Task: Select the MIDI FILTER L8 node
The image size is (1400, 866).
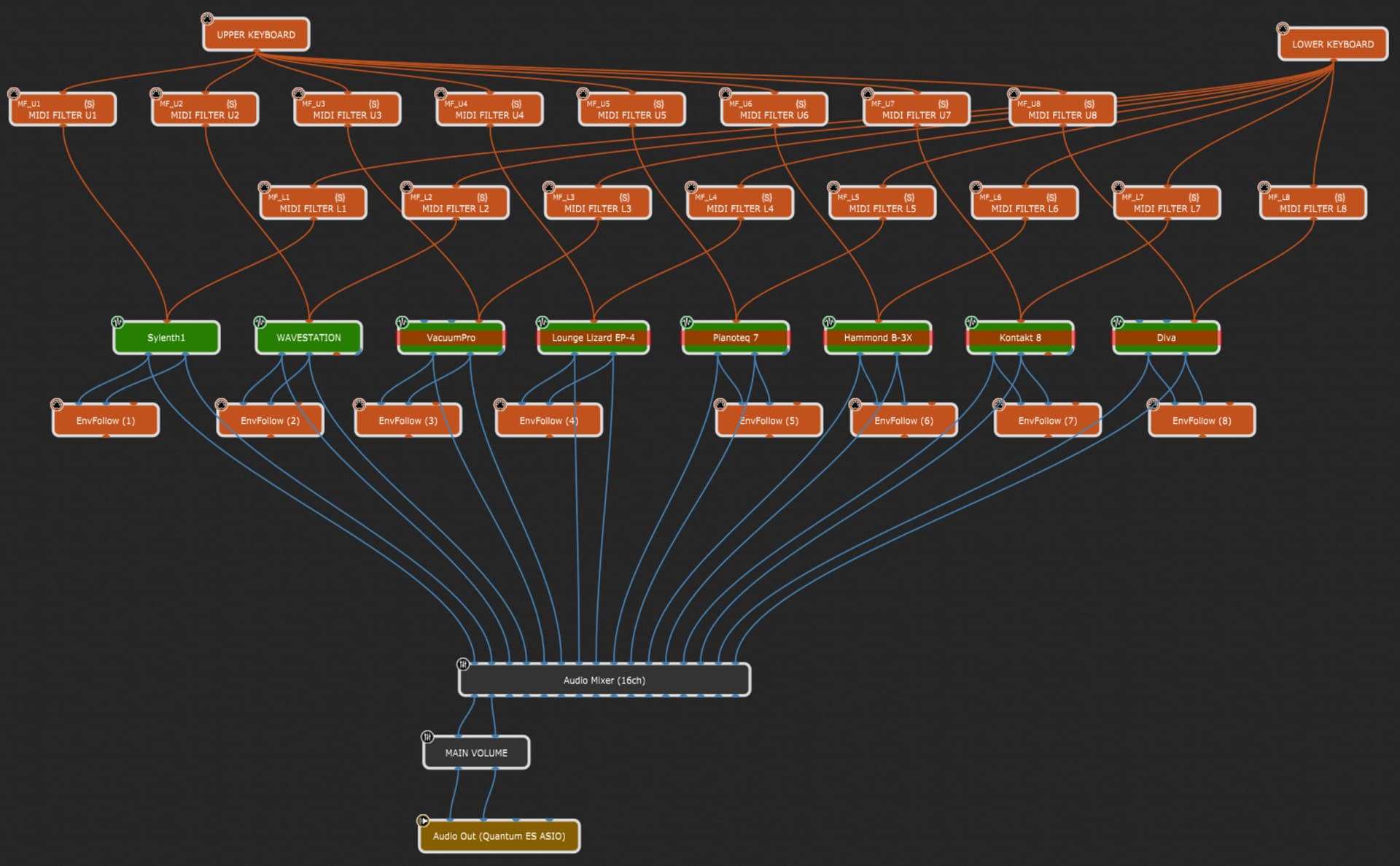Action: pyautogui.click(x=1313, y=203)
